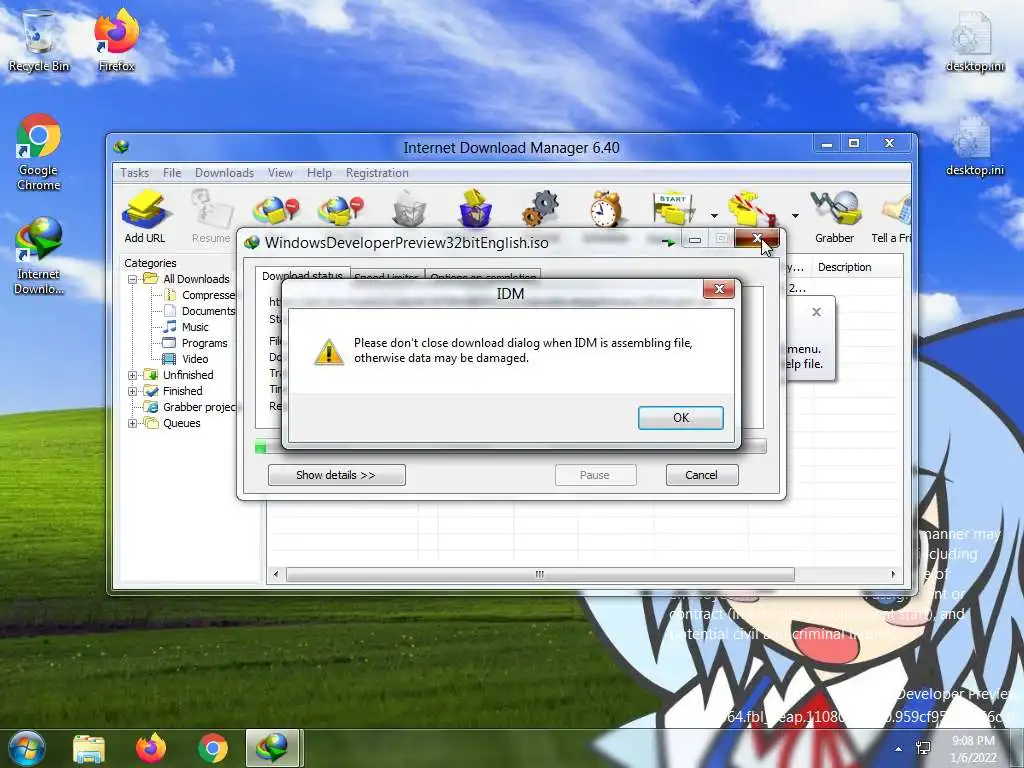
Task: Click the Pause button
Action: (x=595, y=475)
